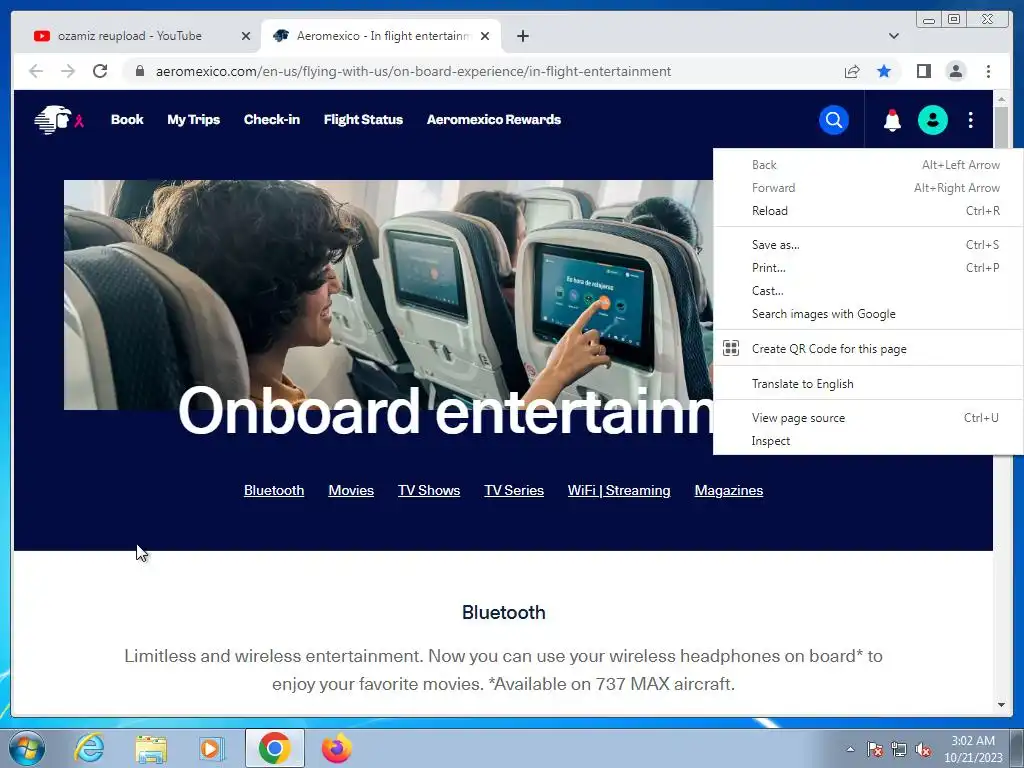This screenshot has height=768, width=1024.
Task: Select Print... from the context menu
Action: pos(869,268)
